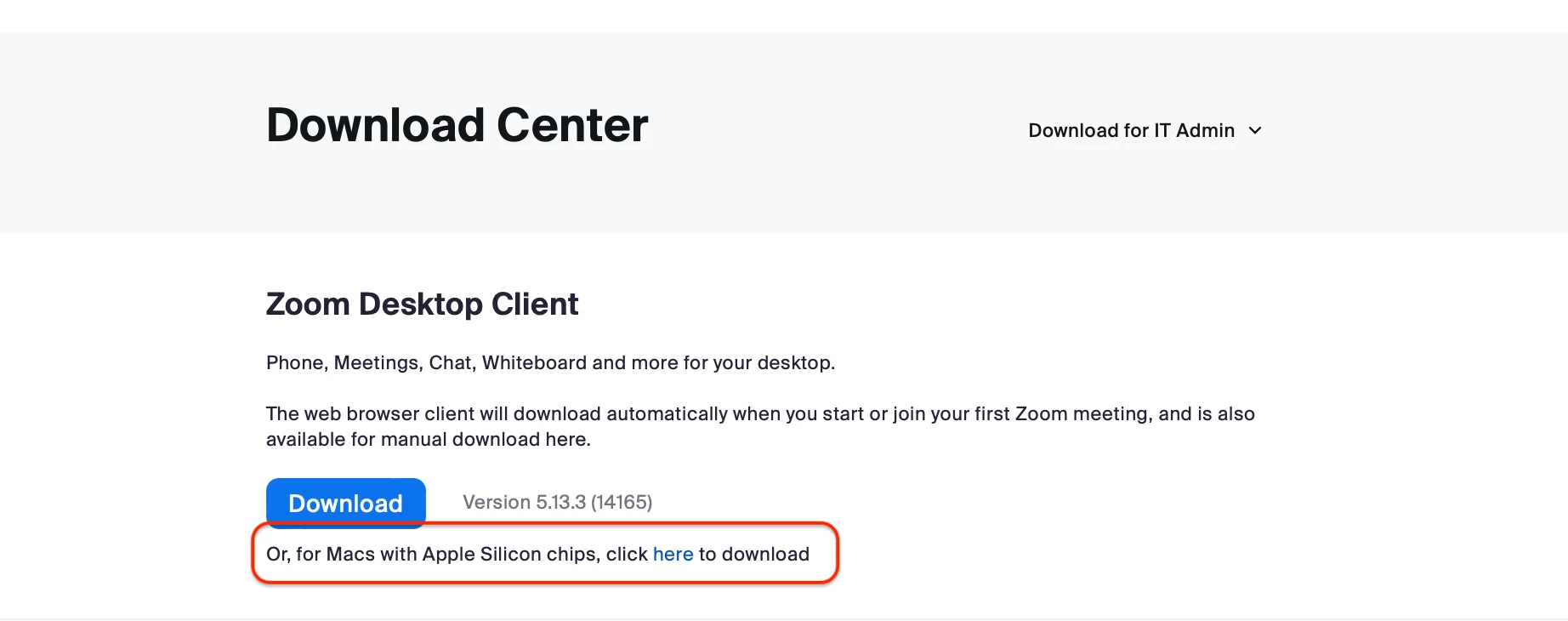The height and width of the screenshot is (621, 1568).
Task: Click the word "Zoom" in the section heading
Action: [308, 305]
